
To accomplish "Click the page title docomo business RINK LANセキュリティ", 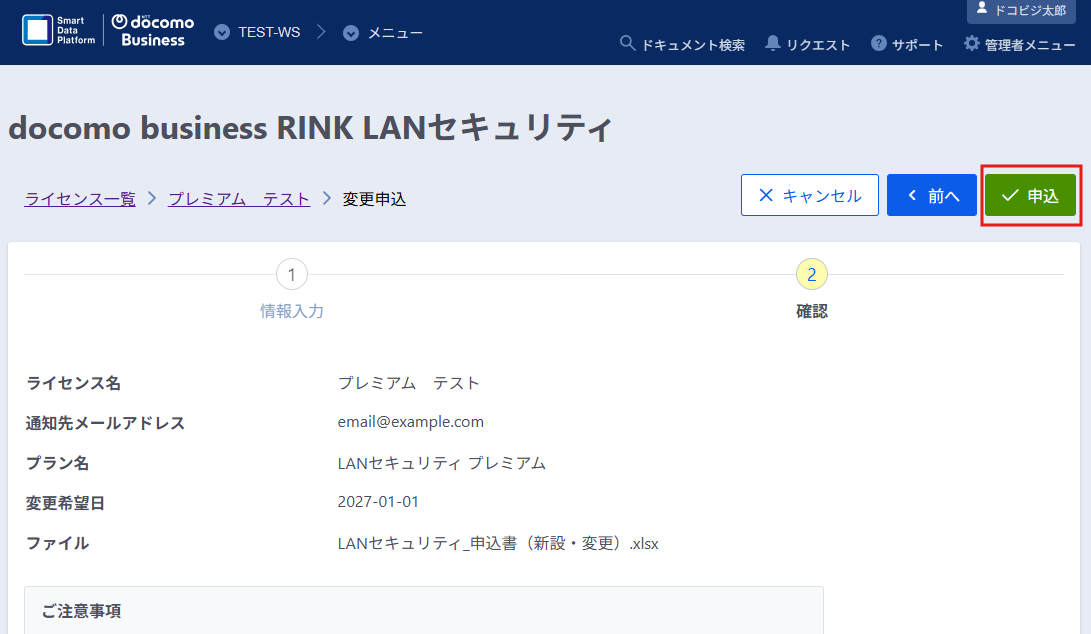I will [x=310, y=128].
